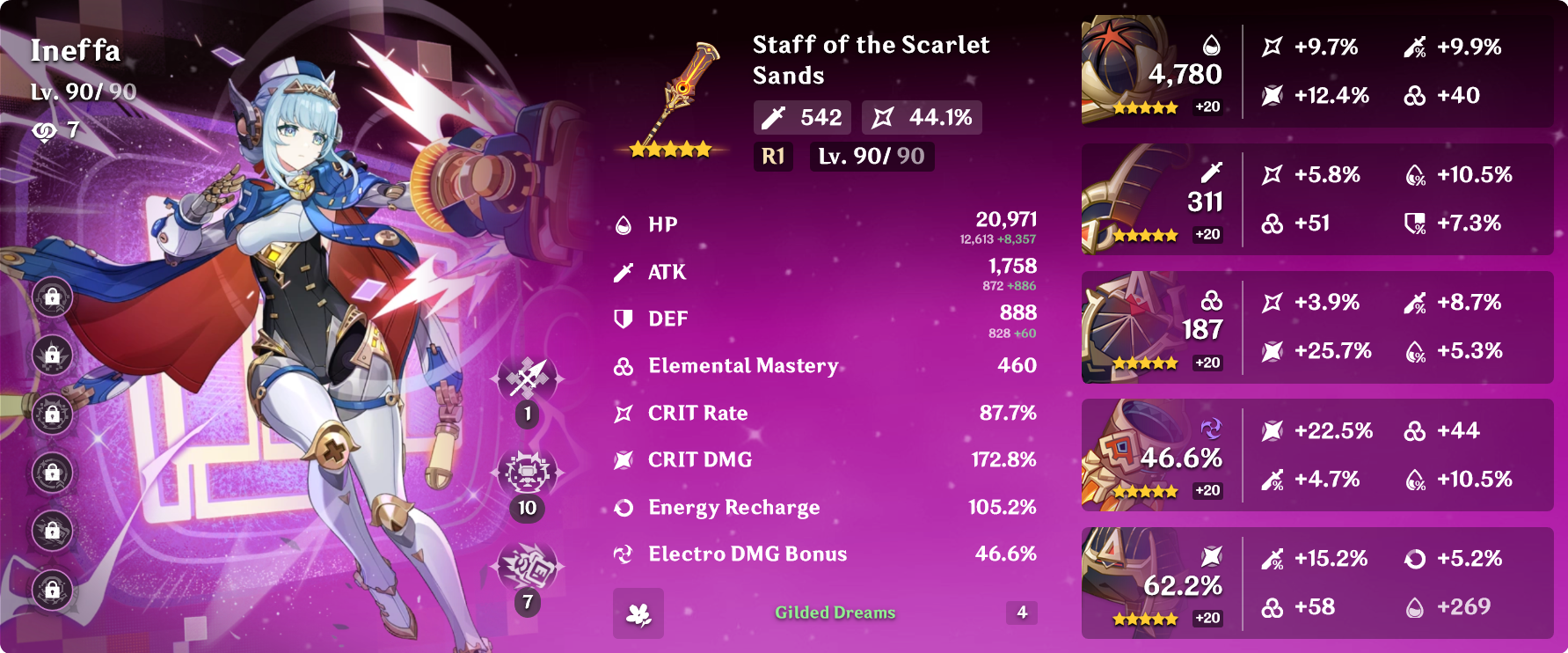Screen dimensions: 1568x653
Task: Click the Gilded Dreams set flower icon
Action: coord(638,613)
